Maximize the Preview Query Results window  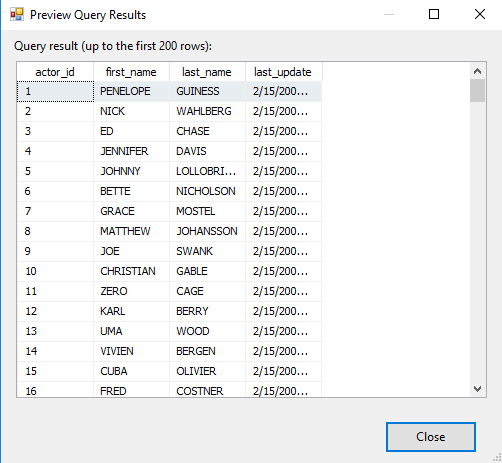(x=434, y=14)
